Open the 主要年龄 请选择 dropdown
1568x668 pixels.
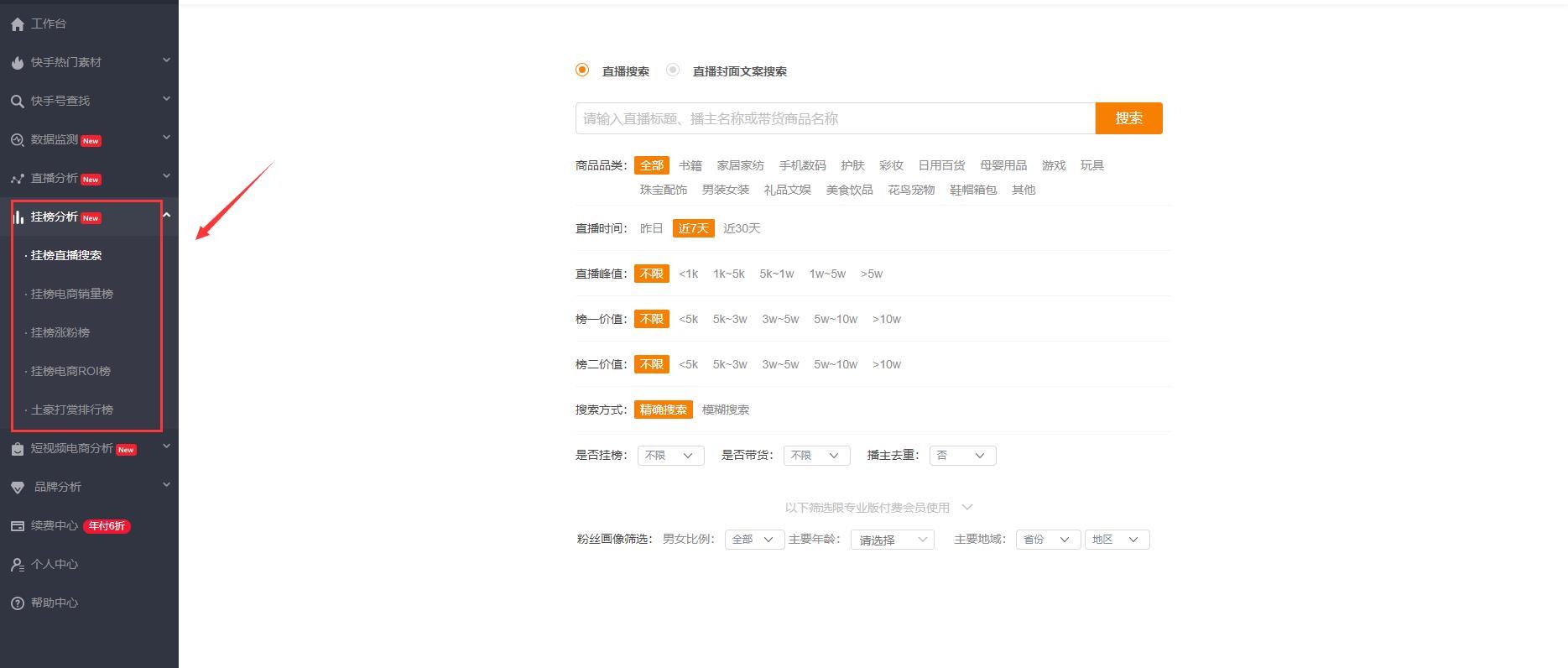pyautogui.click(x=893, y=540)
